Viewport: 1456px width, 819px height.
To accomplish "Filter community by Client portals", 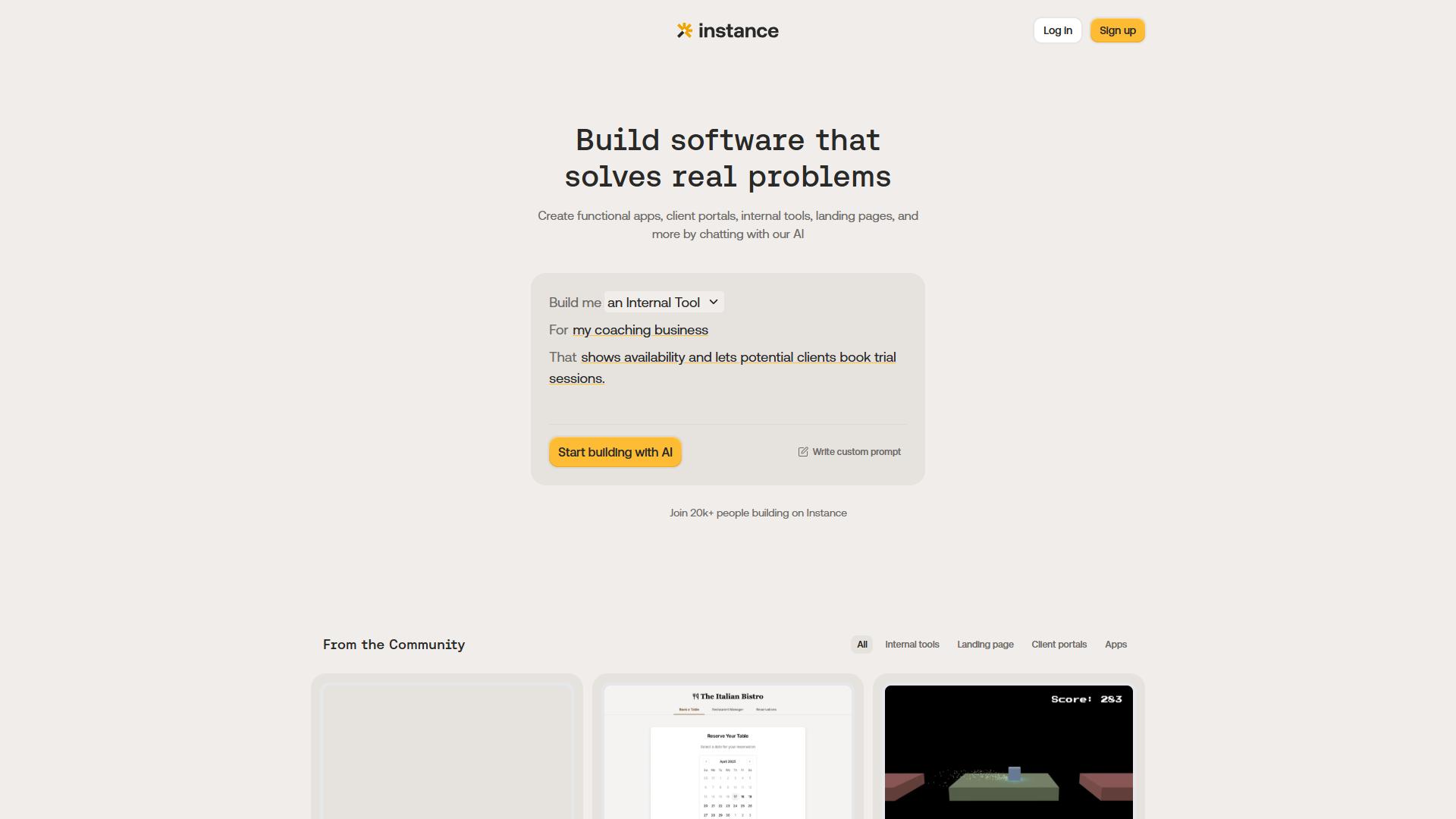I will (x=1059, y=645).
